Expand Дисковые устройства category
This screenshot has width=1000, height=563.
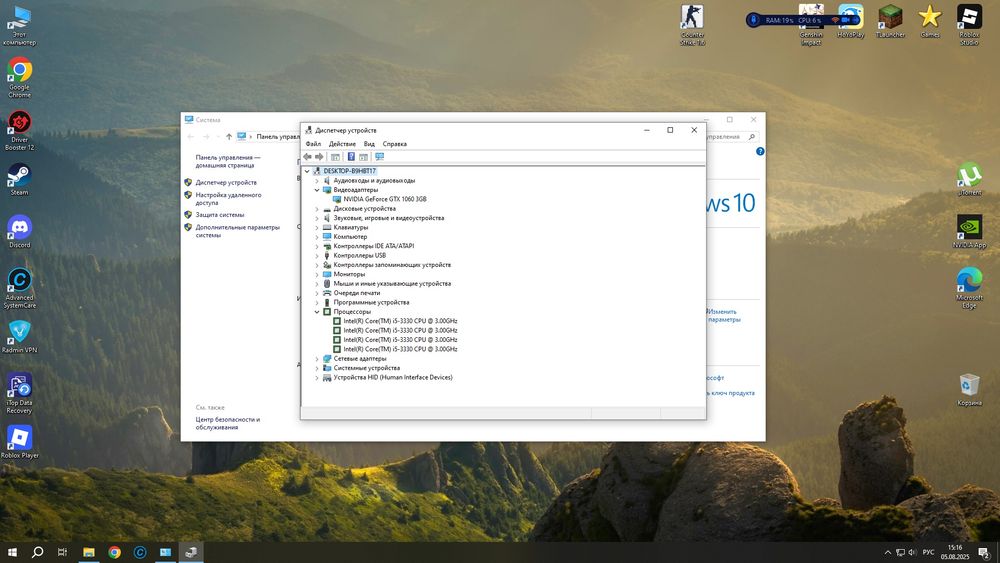[x=317, y=208]
